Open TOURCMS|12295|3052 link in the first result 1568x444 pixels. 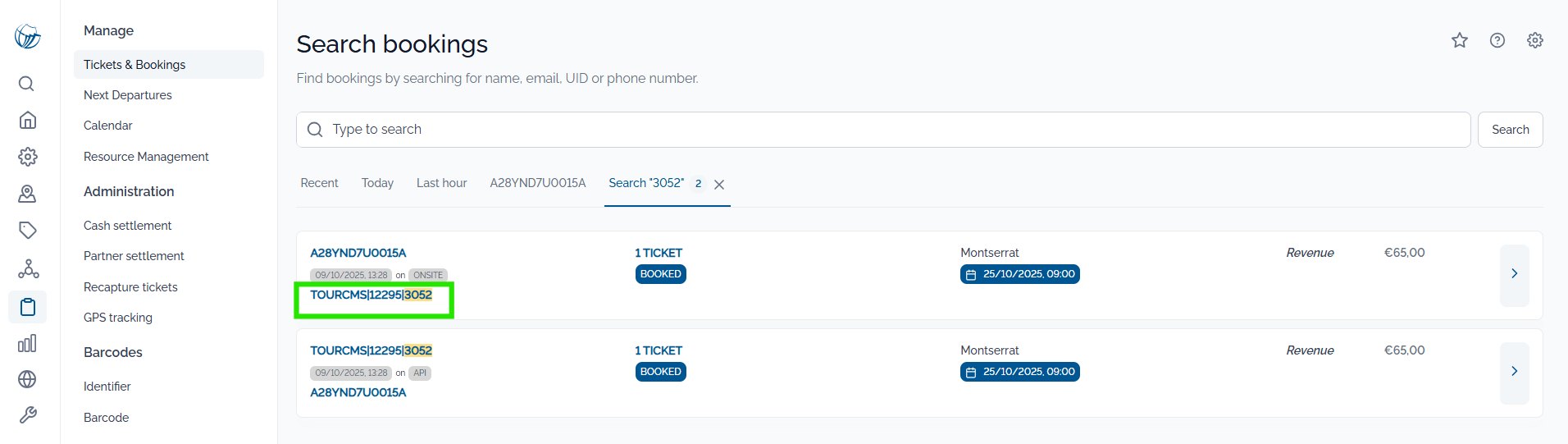371,295
